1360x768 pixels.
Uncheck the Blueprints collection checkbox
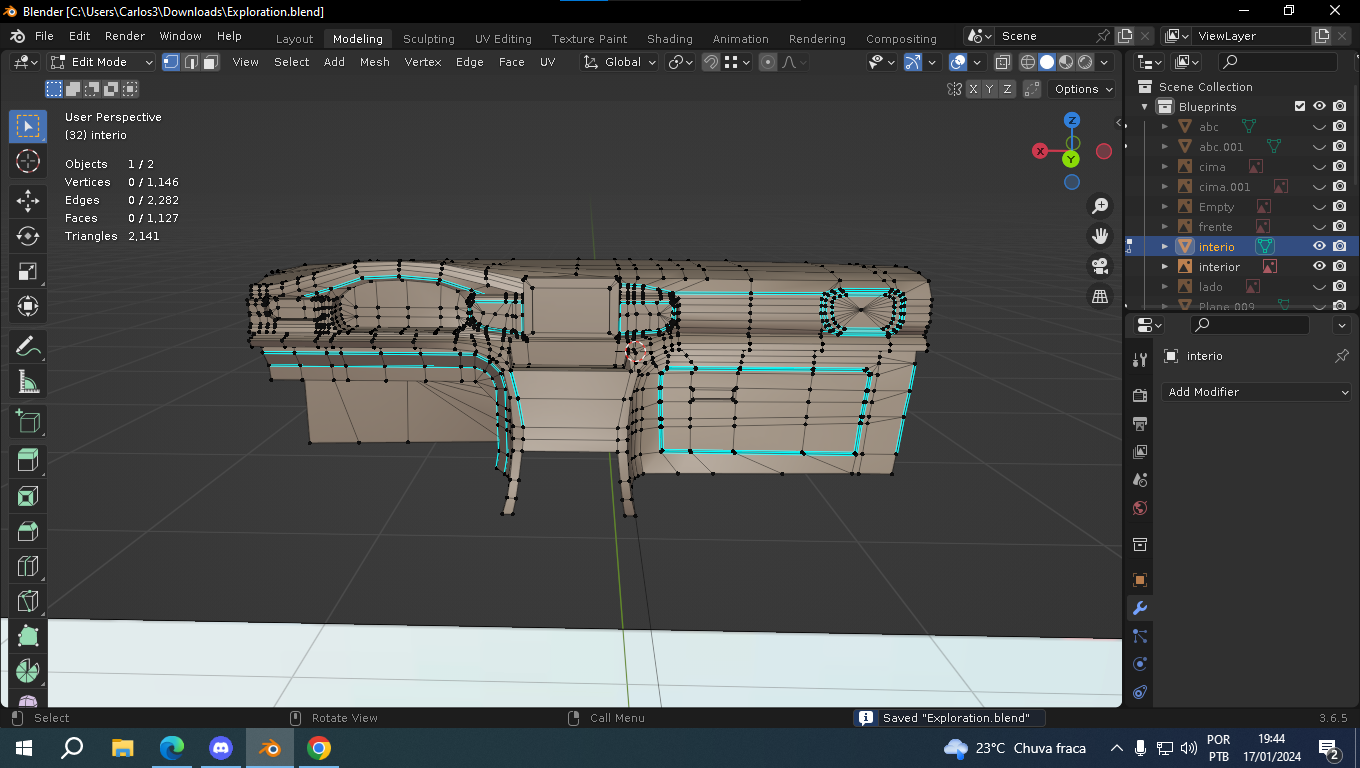tap(1299, 106)
